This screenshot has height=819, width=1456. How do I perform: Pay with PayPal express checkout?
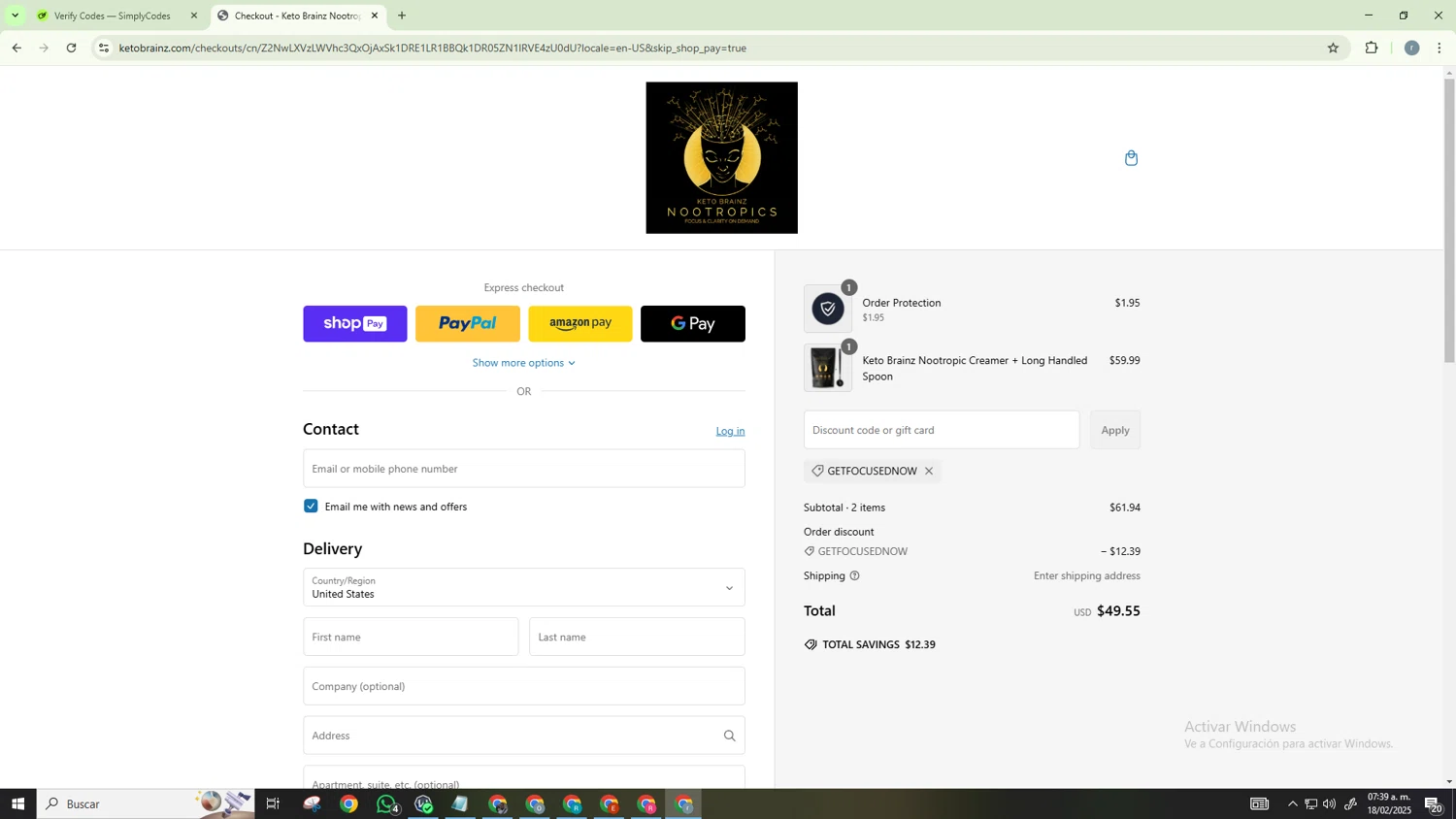[468, 324]
